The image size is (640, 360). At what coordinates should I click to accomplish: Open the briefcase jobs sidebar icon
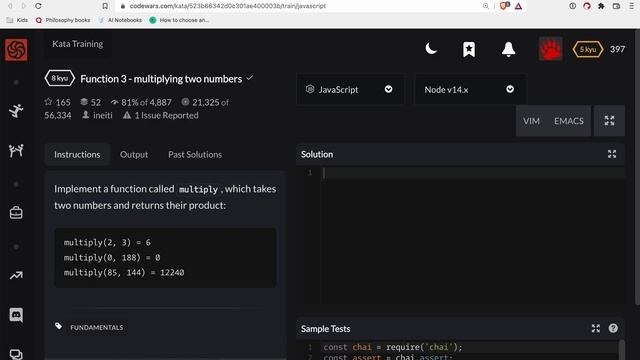(16, 213)
